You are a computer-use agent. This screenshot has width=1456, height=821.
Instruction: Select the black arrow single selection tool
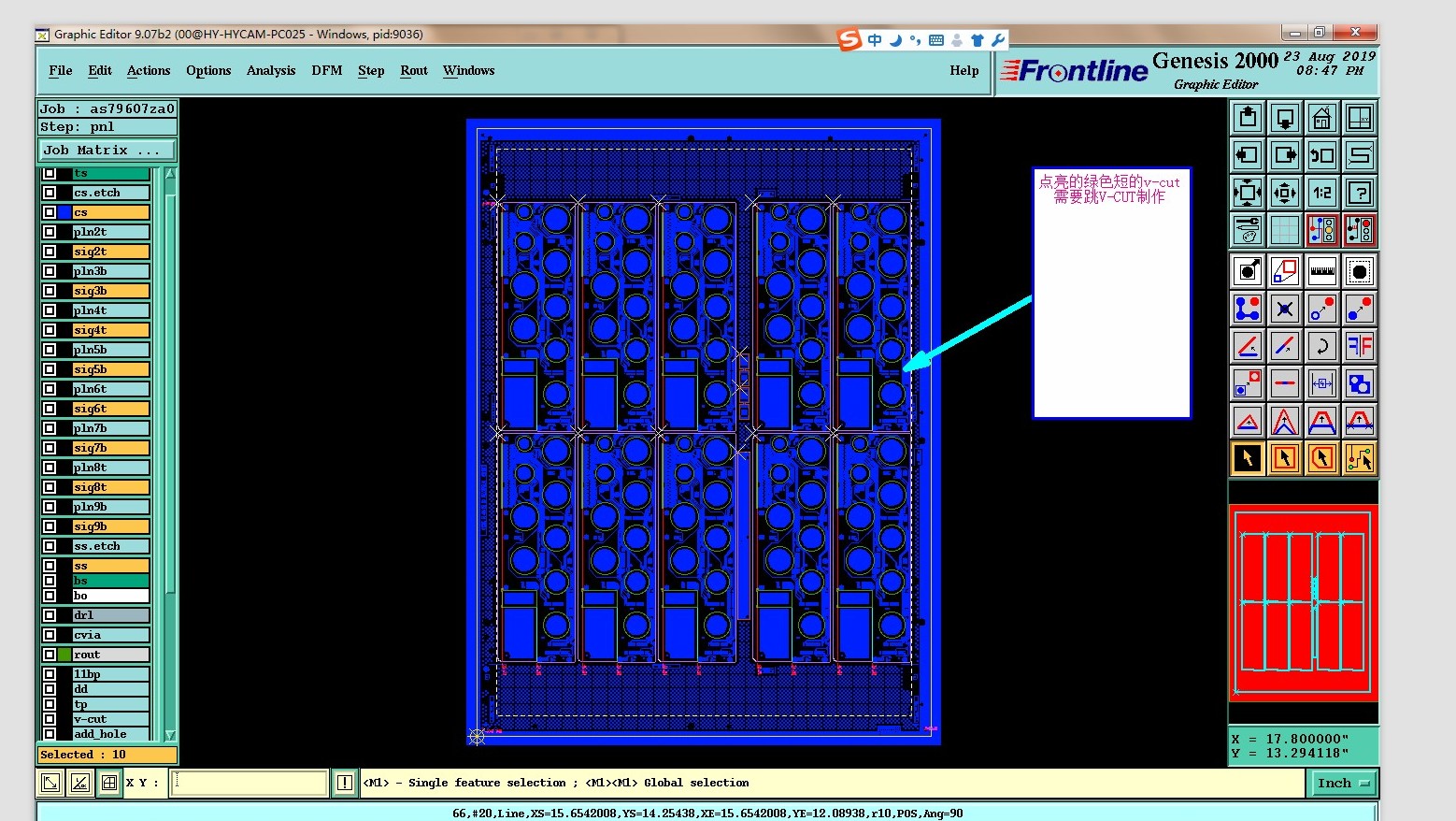[1248, 458]
